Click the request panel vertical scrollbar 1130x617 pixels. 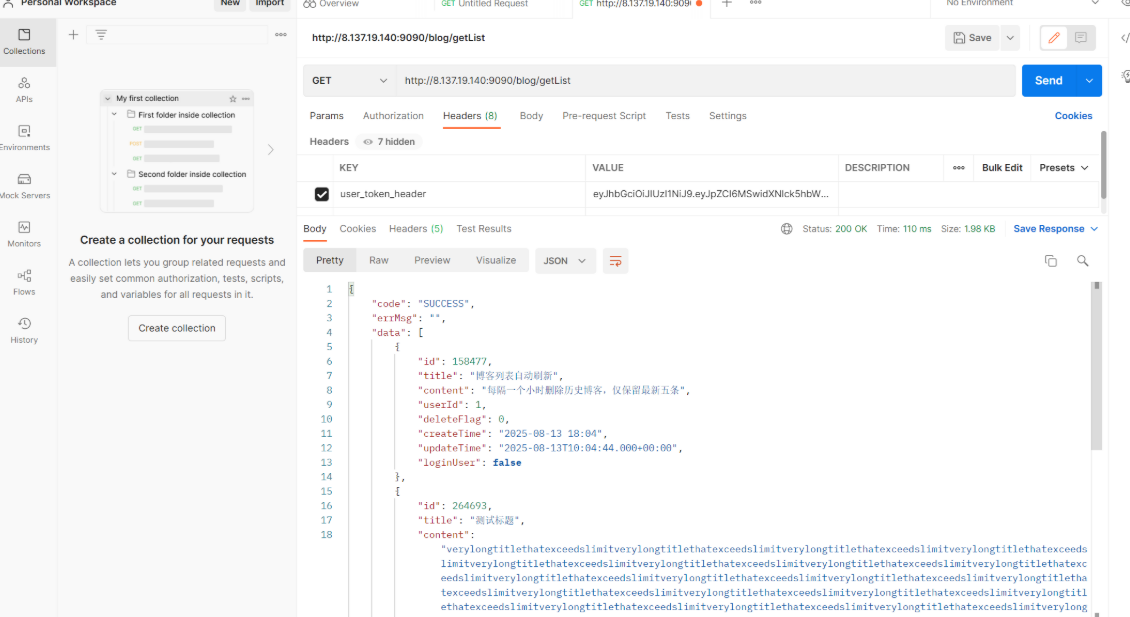pyautogui.click(x=1103, y=163)
